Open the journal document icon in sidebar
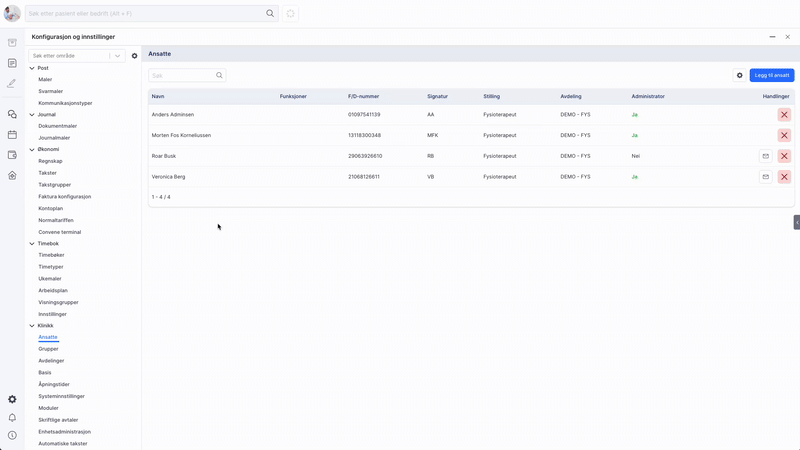This screenshot has width=800, height=450. (12, 63)
